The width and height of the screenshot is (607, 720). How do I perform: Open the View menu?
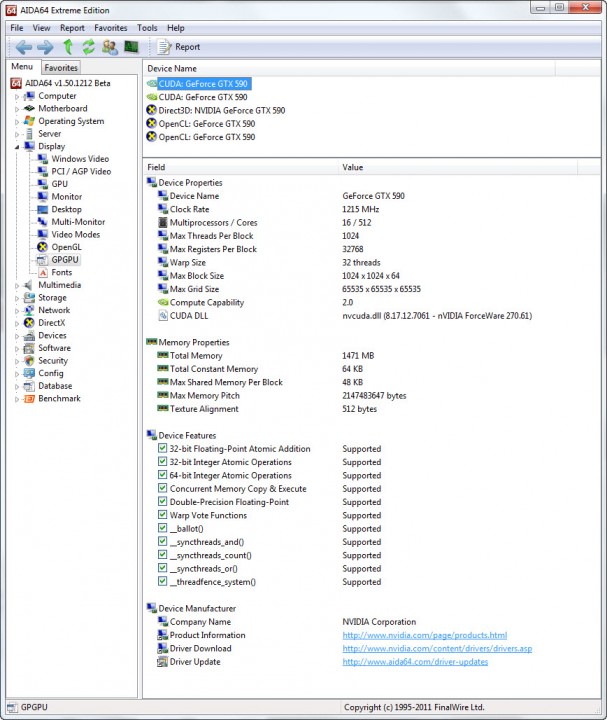tap(41, 28)
